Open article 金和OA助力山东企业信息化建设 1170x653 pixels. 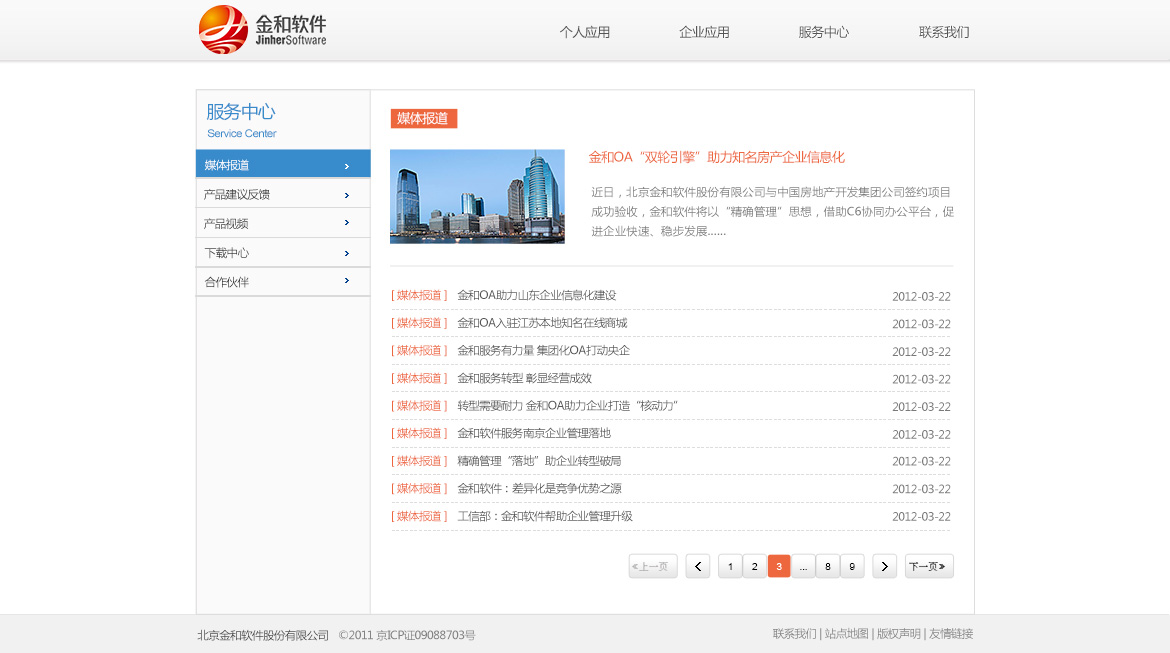pyautogui.click(x=536, y=296)
